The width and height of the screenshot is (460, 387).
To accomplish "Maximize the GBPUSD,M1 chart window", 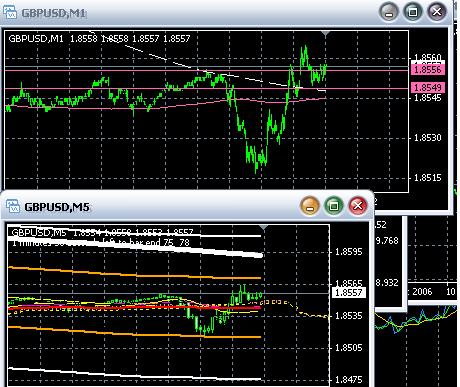I will pos(413,12).
